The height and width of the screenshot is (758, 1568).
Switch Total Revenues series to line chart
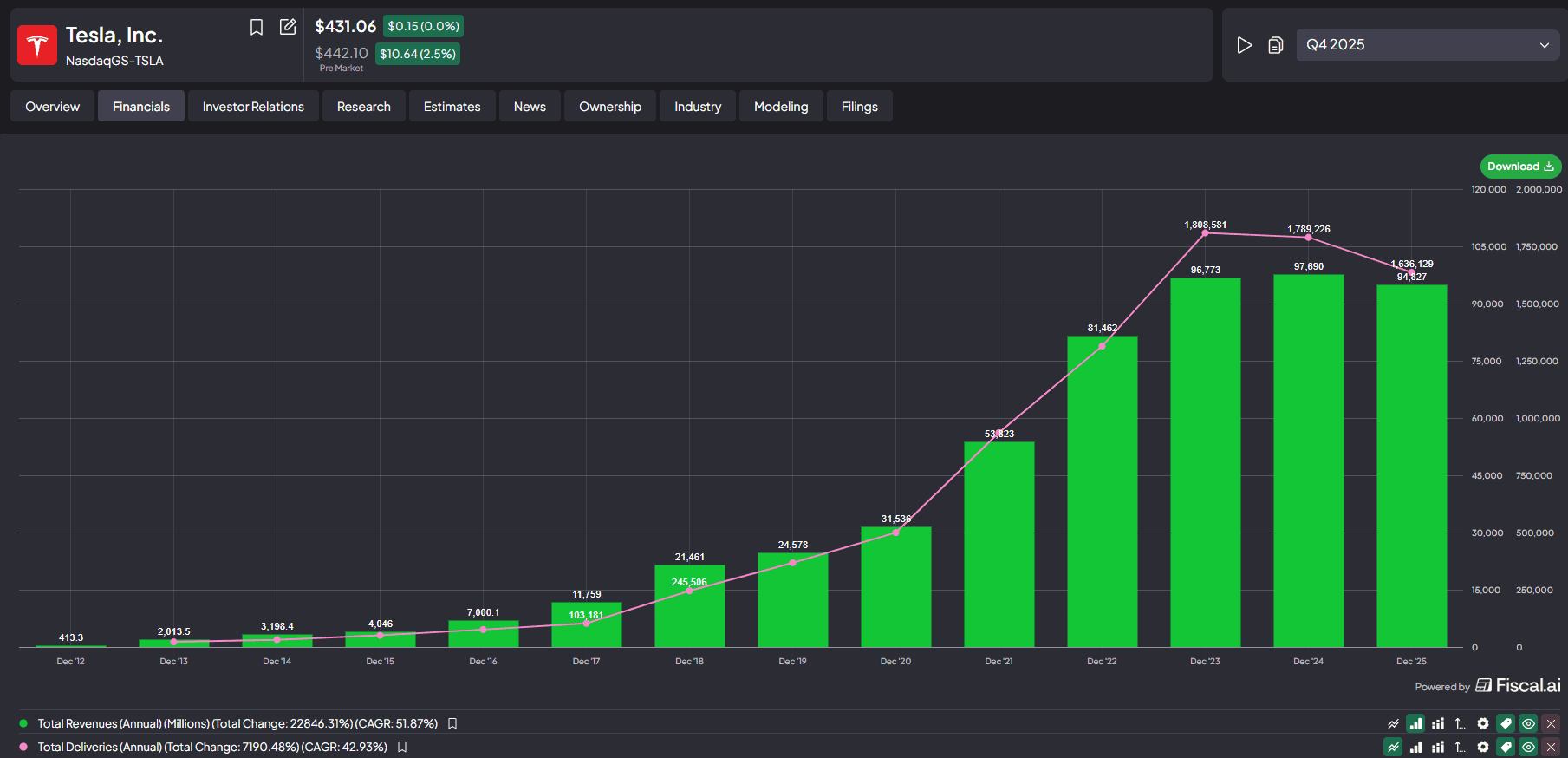tap(1393, 723)
